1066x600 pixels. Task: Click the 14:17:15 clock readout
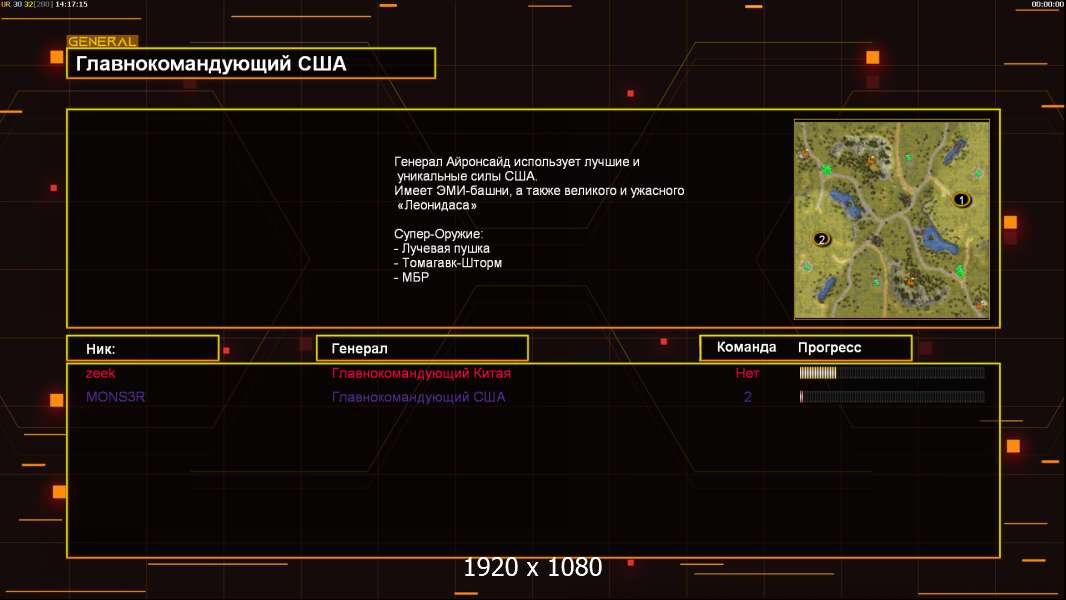71,4
